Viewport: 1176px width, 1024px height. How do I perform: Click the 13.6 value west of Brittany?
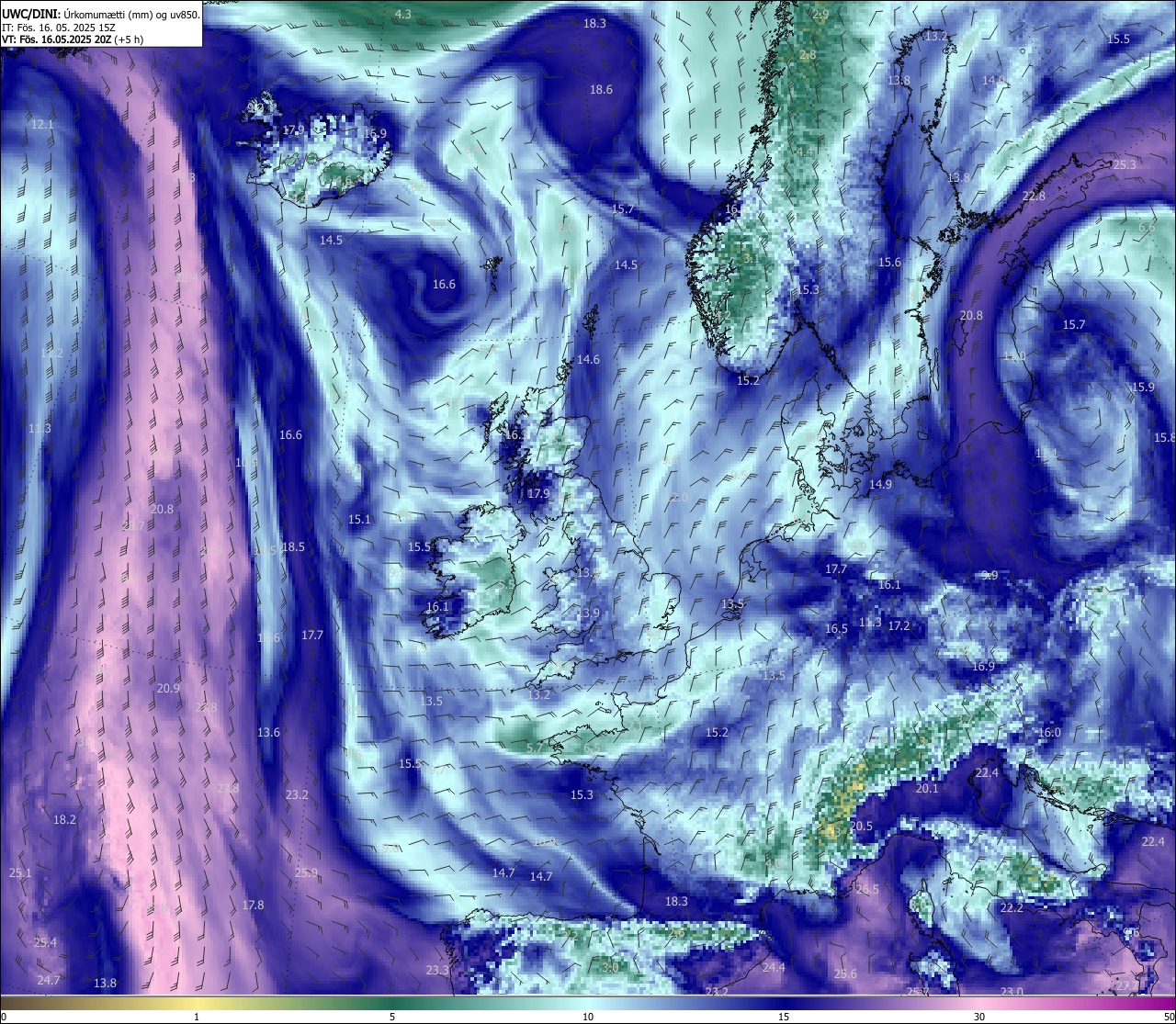[x=268, y=732]
